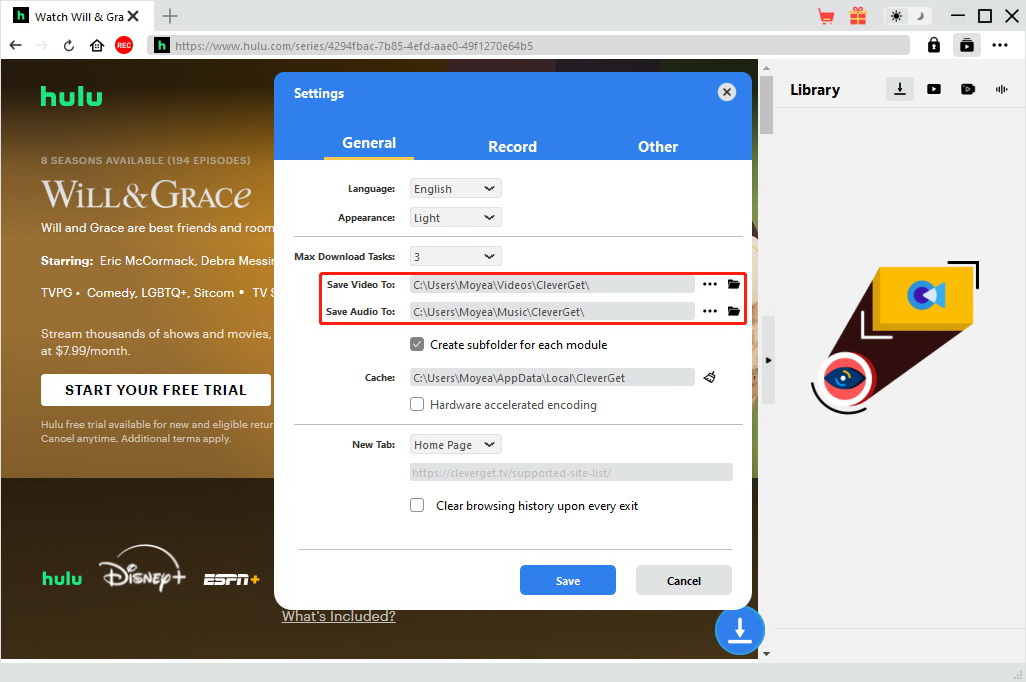Open the gift promotions panel
1026x682 pixels.
pos(857,15)
